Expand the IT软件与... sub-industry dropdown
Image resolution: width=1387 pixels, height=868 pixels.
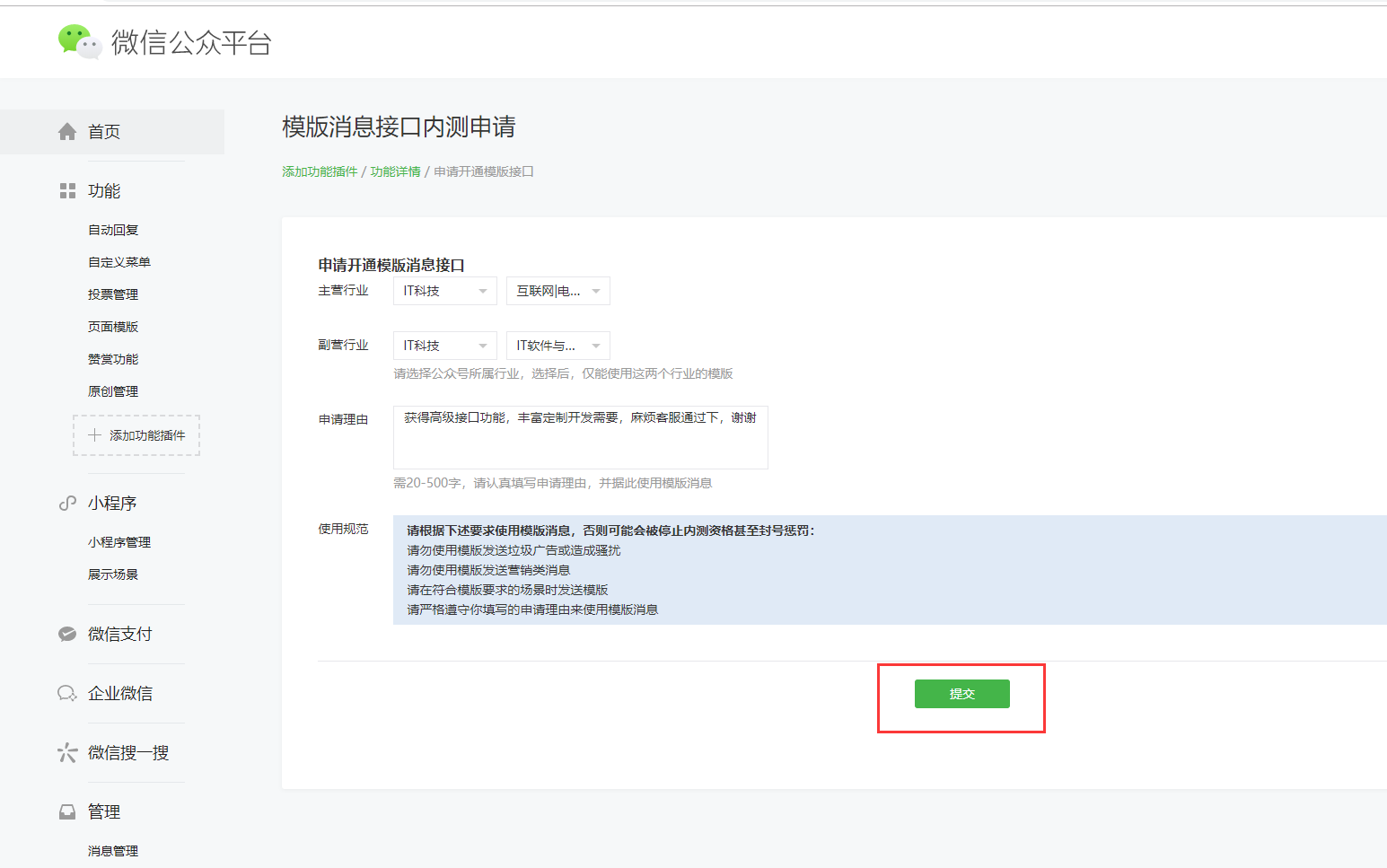(557, 346)
